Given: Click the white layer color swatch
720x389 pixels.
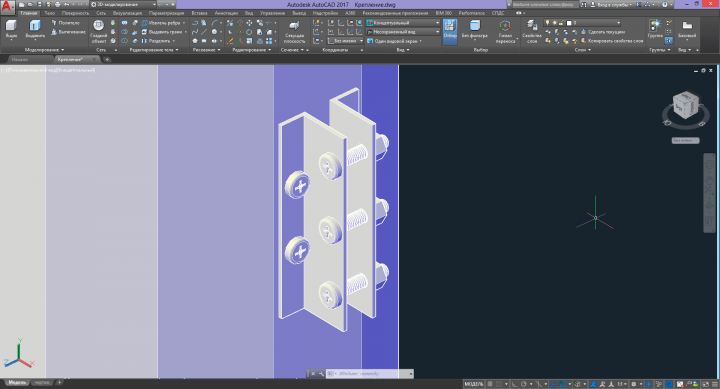Looking at the screenshot, I should point(569,23).
